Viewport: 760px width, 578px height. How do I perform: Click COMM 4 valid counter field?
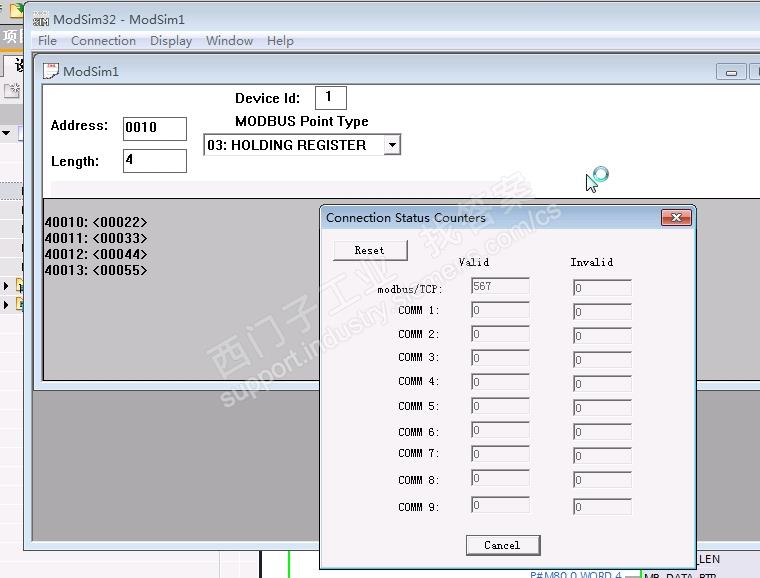pyautogui.click(x=500, y=382)
